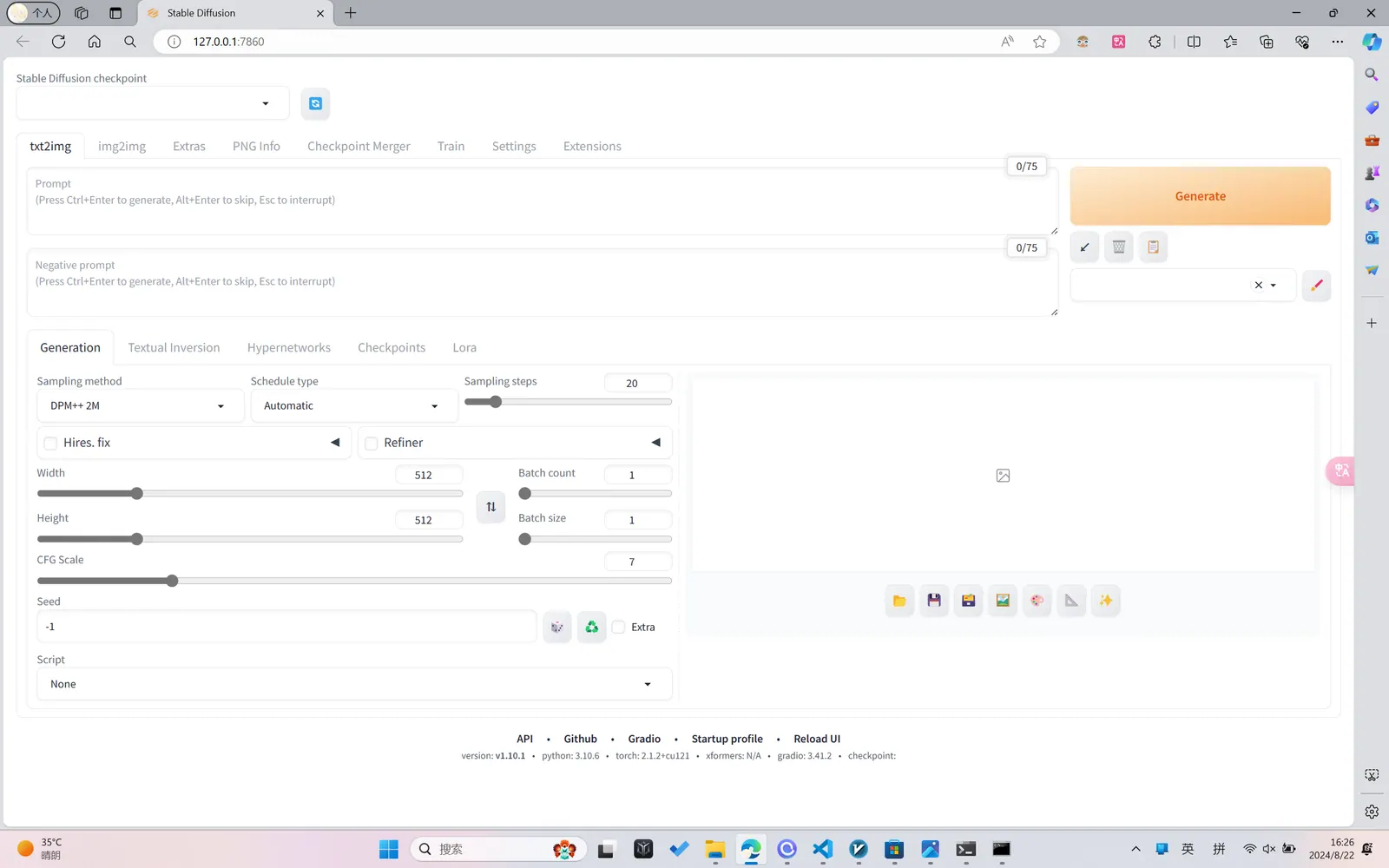This screenshot has width=1389, height=868.
Task: Click the trash icon to clear prompt
Action: [x=1119, y=247]
